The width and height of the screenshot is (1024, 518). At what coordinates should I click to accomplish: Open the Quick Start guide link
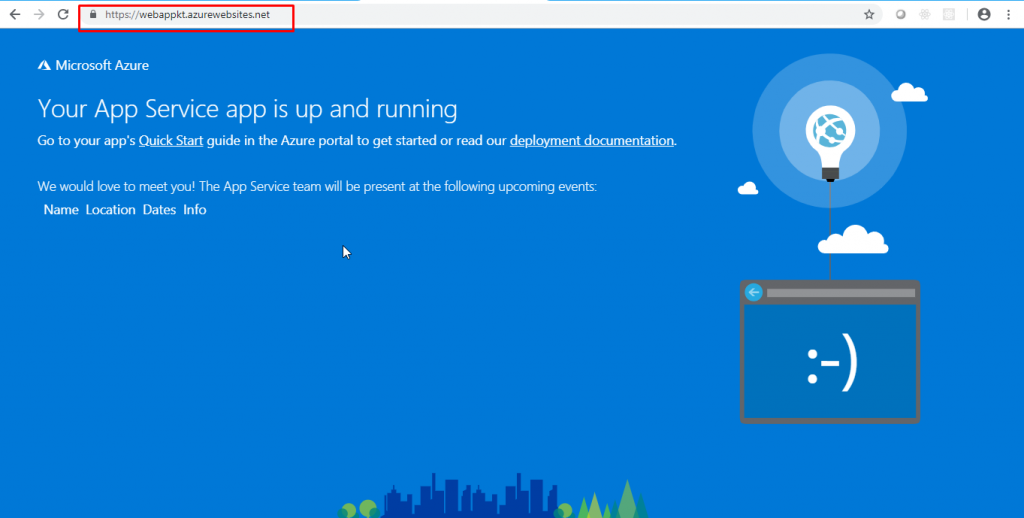[x=171, y=140]
